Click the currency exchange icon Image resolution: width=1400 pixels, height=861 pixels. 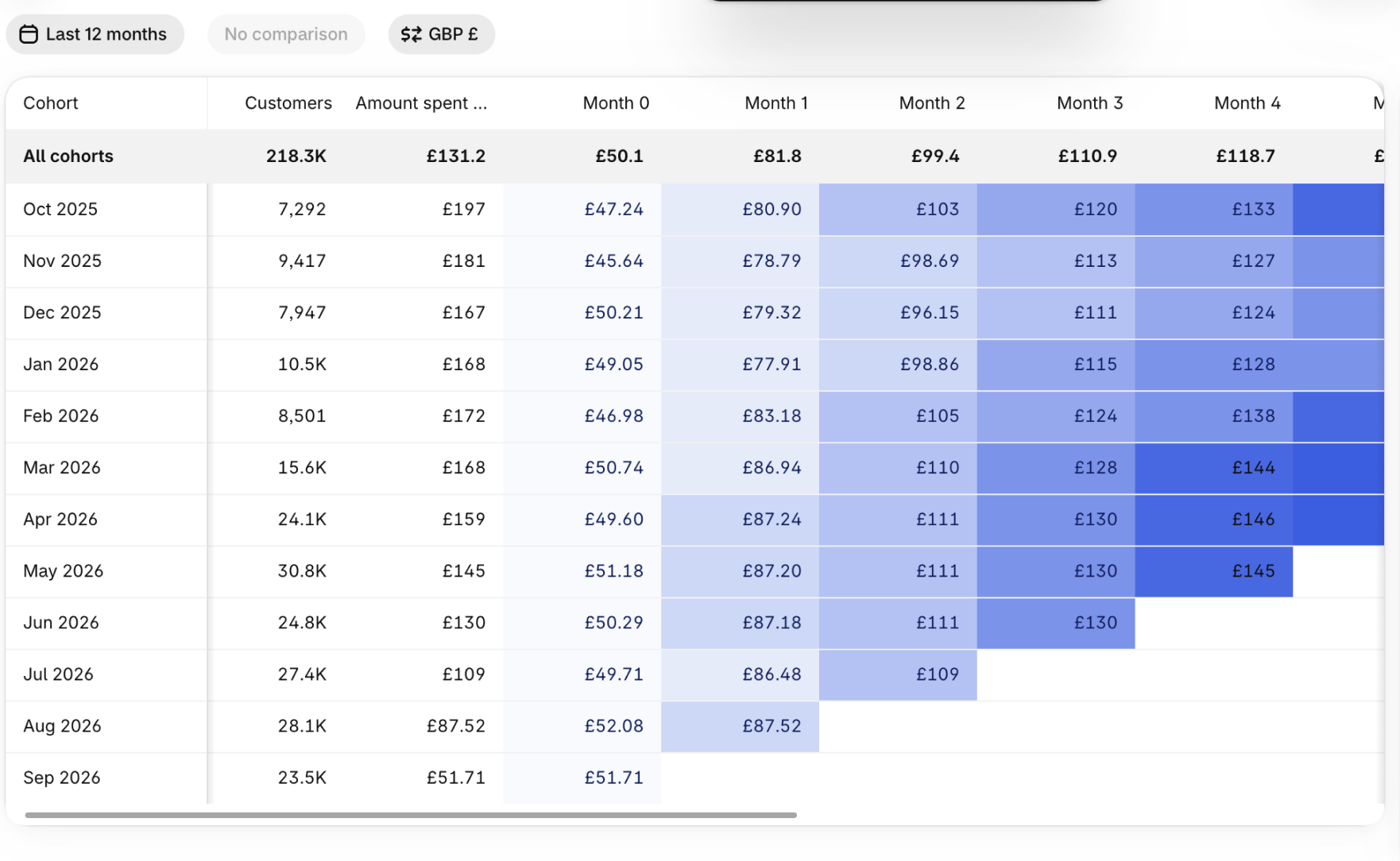pyautogui.click(x=411, y=34)
